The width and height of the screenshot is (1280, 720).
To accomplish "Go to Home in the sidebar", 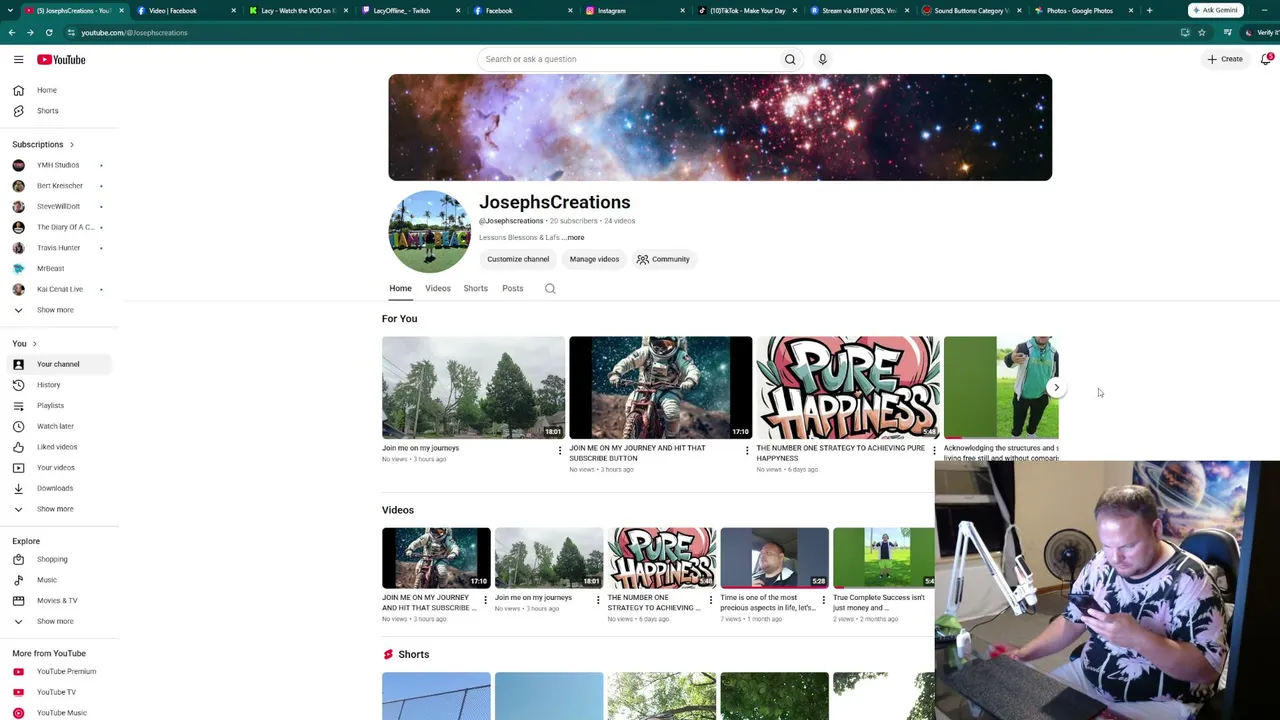I will click(x=58, y=90).
